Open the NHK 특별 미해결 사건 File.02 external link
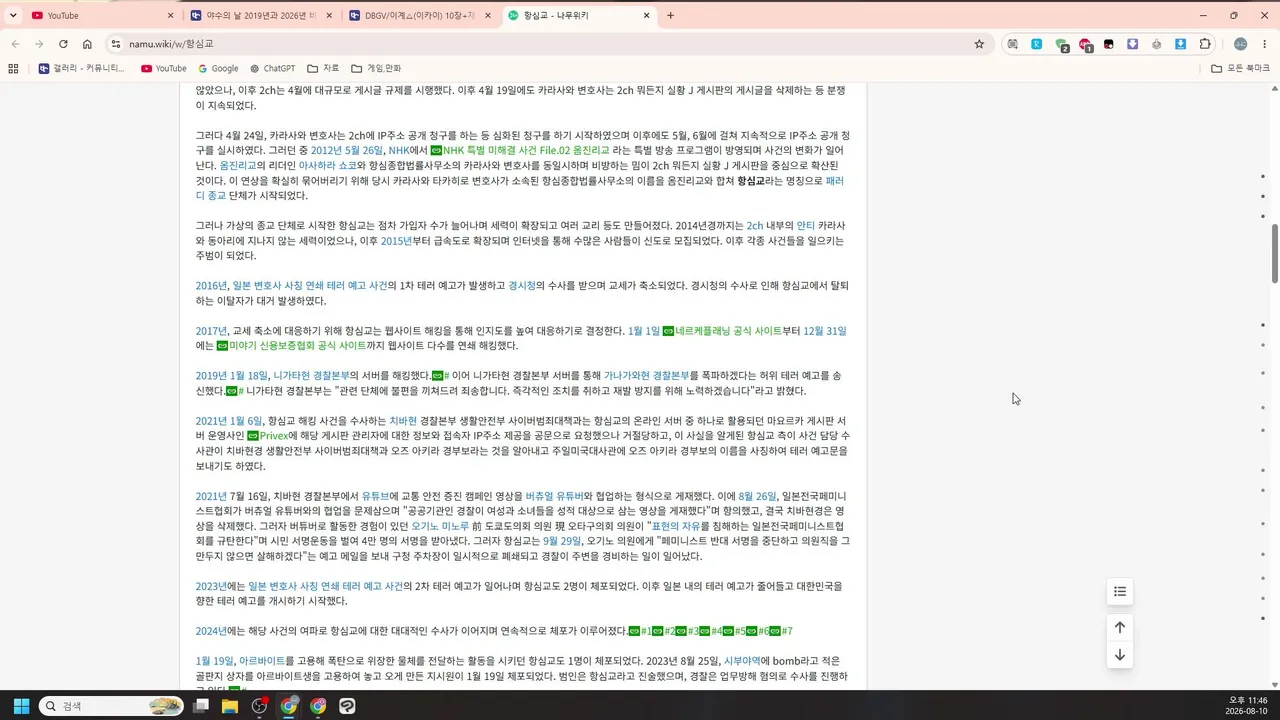 coord(519,150)
